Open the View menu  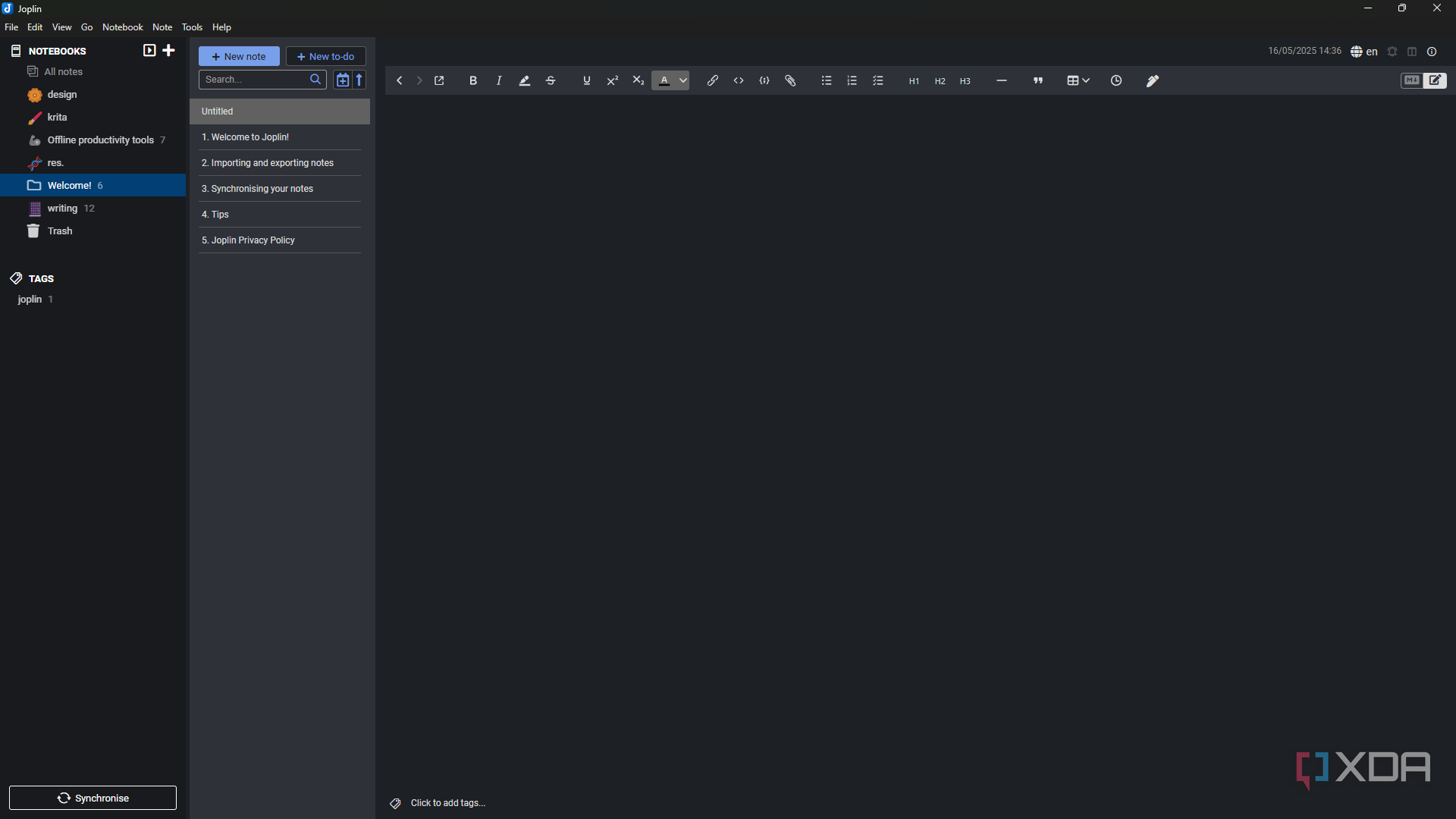[62, 27]
